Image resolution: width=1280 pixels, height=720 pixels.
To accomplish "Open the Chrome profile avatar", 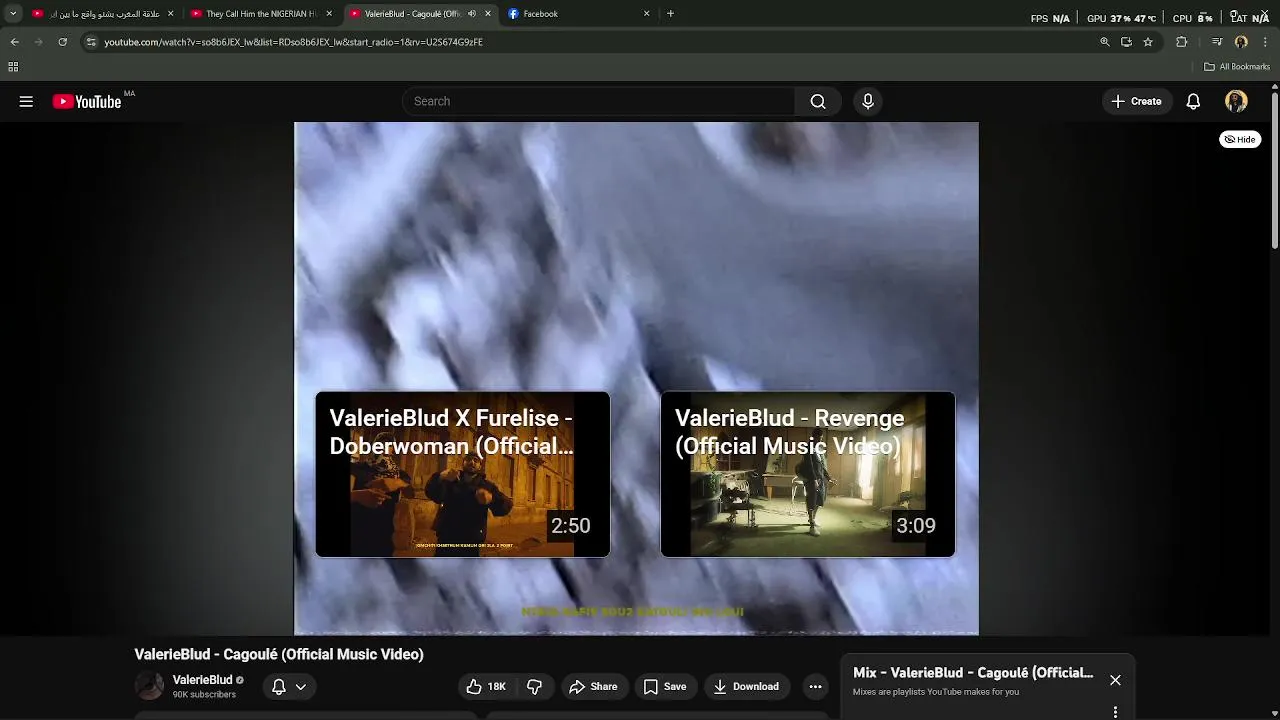I will point(1241,42).
